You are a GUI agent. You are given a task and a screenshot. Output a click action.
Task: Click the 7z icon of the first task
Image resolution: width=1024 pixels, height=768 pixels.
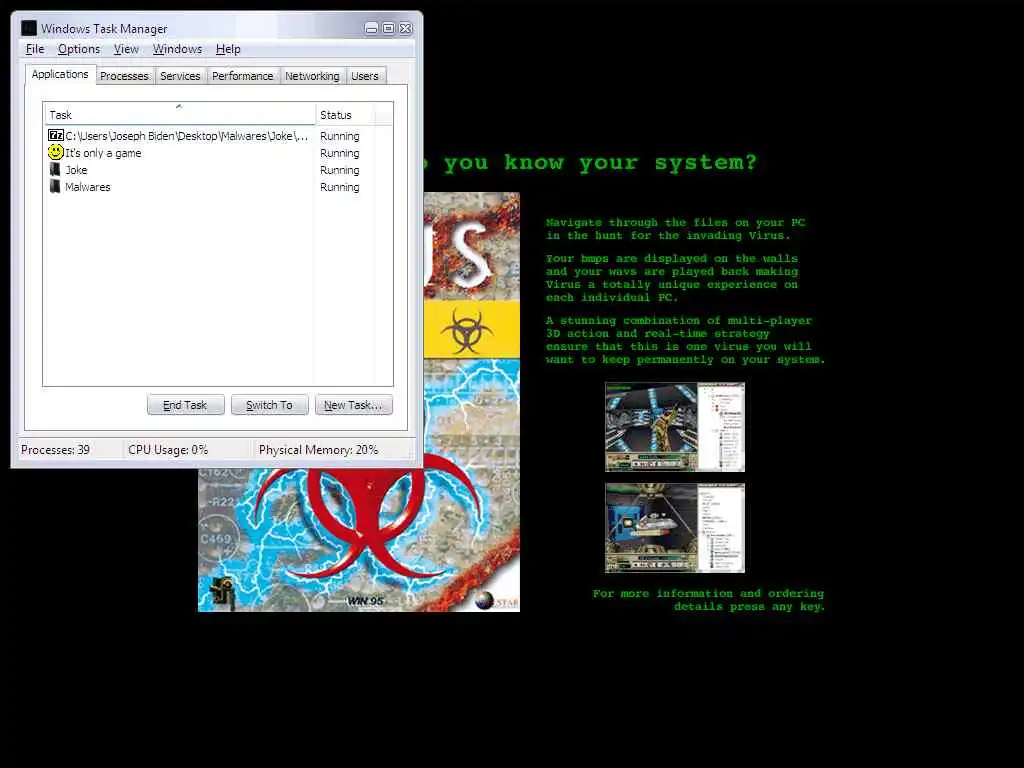point(56,136)
